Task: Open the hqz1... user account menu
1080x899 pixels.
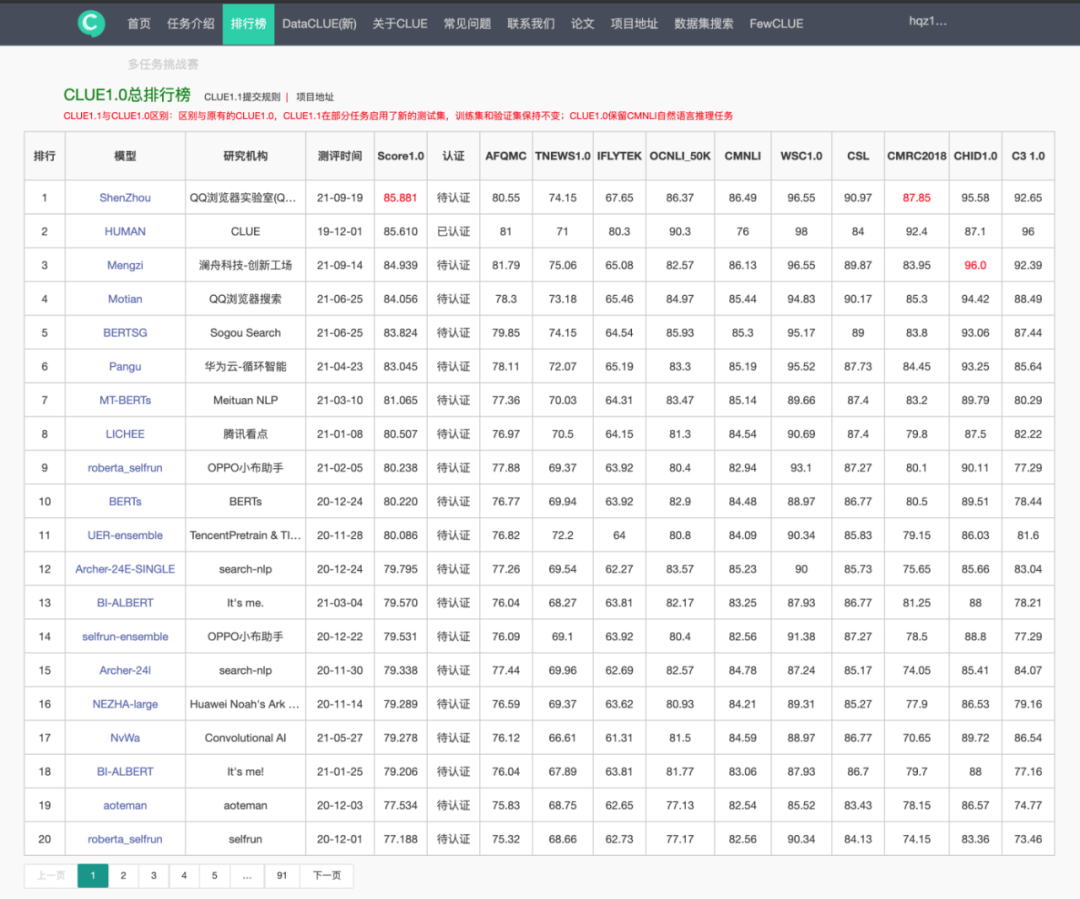Action: (928, 21)
